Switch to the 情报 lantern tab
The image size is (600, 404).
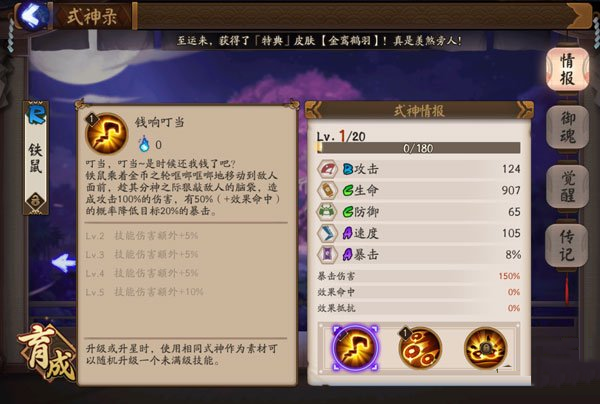(x=567, y=69)
